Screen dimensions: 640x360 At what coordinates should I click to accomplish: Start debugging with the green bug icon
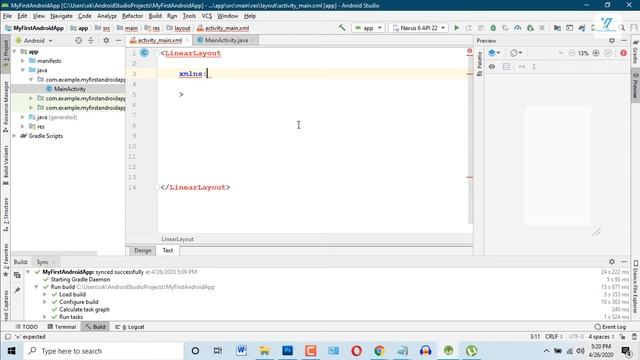point(493,28)
